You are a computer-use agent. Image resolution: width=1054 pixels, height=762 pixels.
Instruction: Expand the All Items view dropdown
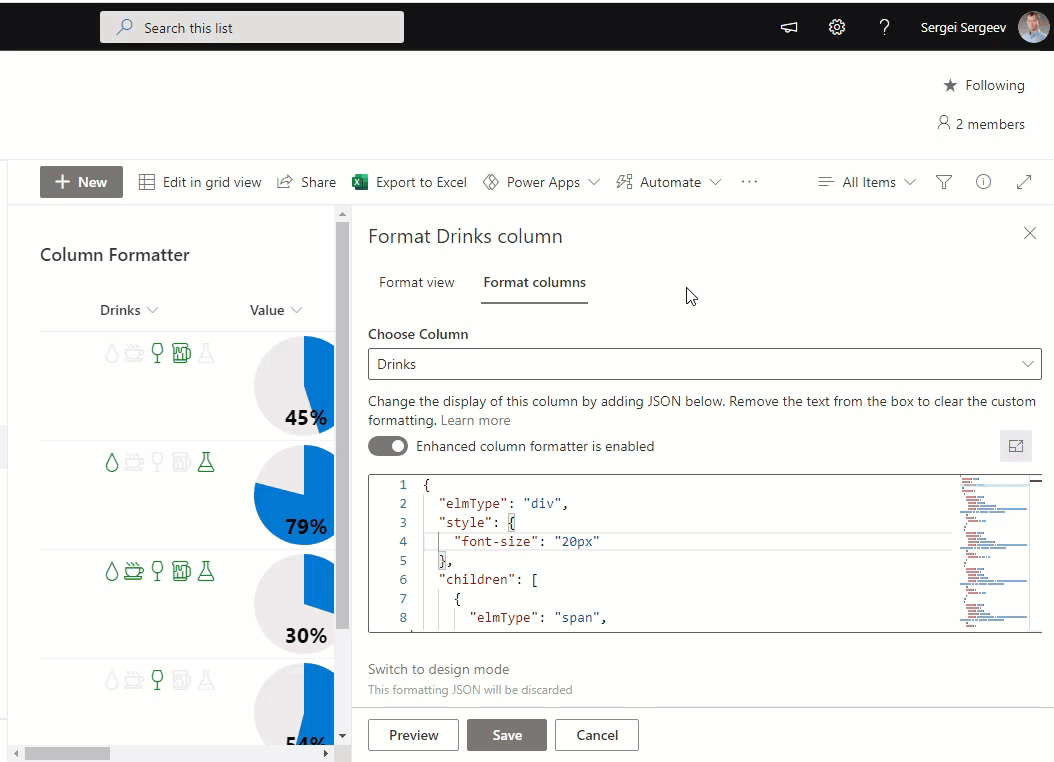866,182
